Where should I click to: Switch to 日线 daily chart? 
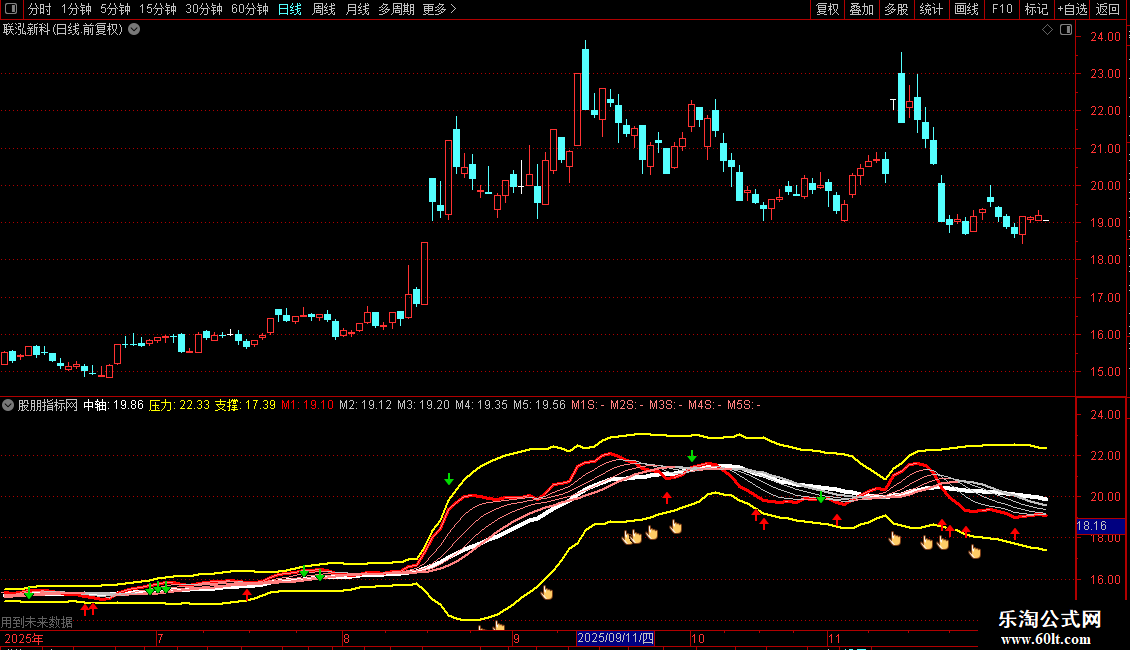coord(290,9)
